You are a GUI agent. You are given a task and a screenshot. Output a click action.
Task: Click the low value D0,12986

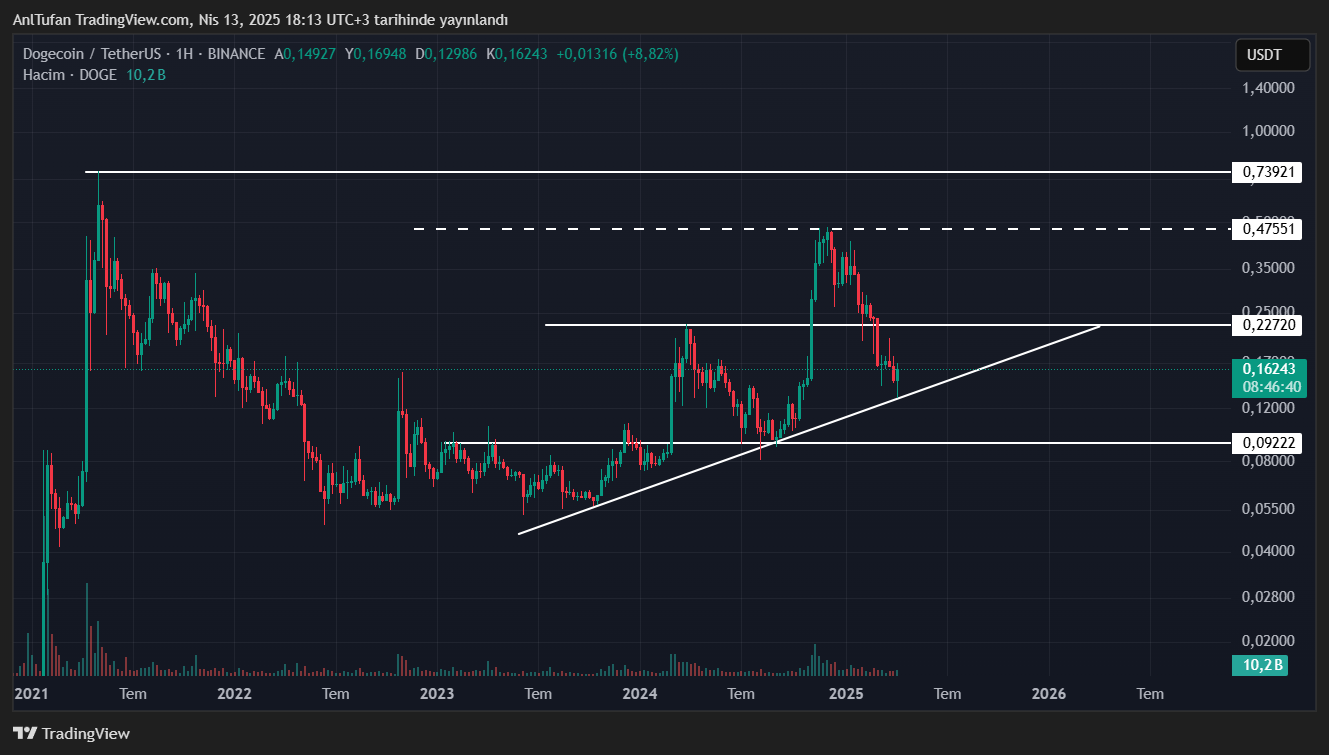(447, 54)
